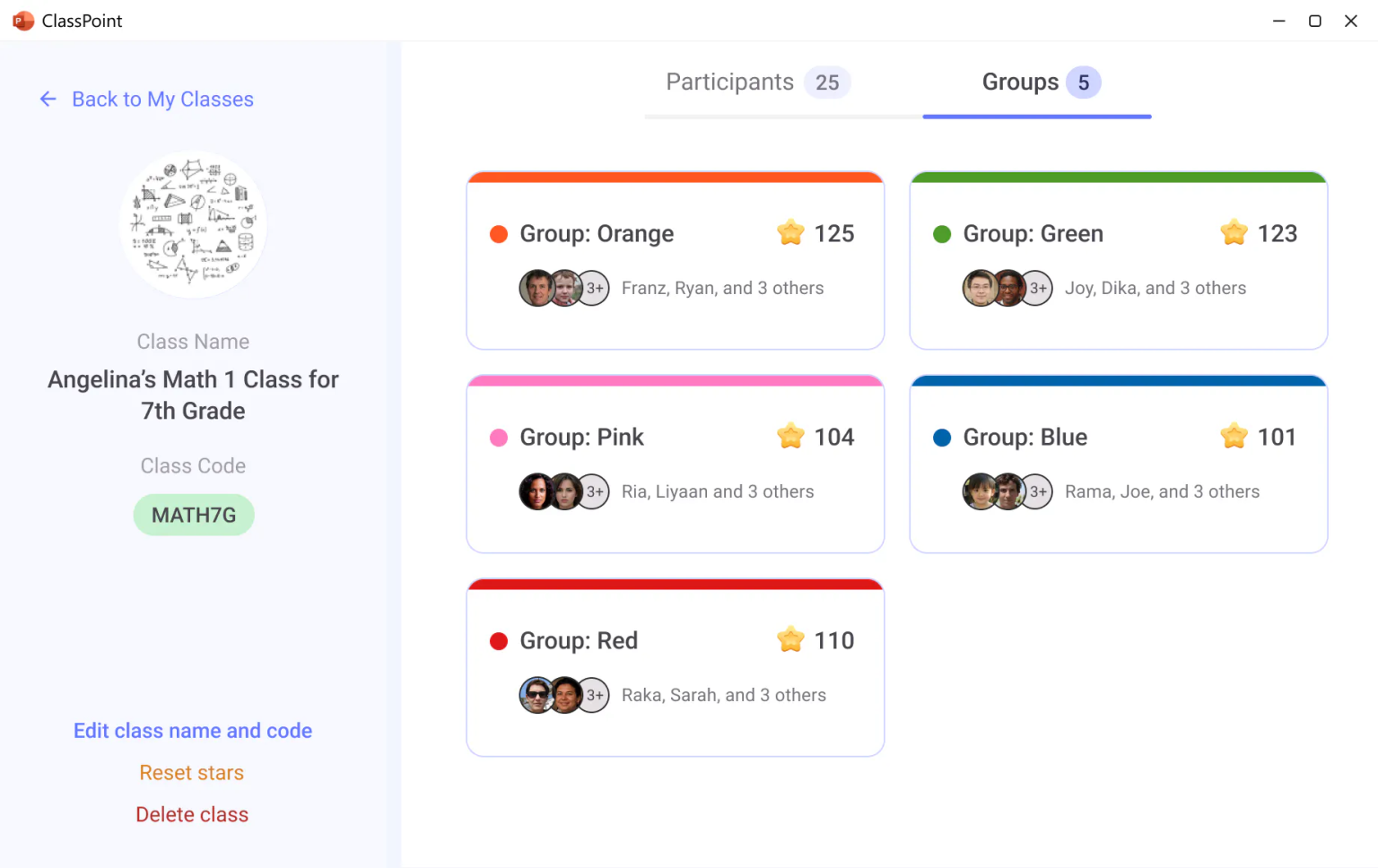Expand the 3+ members overflow in Group Red
The width and height of the screenshot is (1378, 868).
[594, 695]
